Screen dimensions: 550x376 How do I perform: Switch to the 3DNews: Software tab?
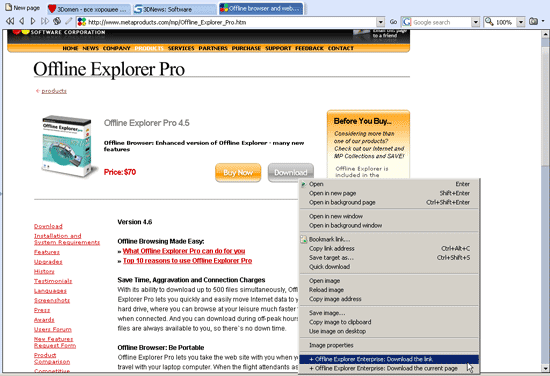pyautogui.click(x=174, y=9)
